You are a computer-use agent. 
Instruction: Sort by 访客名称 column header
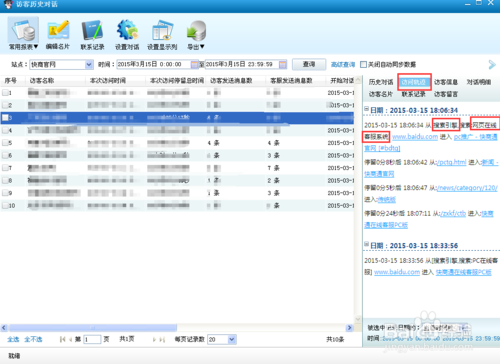point(42,81)
